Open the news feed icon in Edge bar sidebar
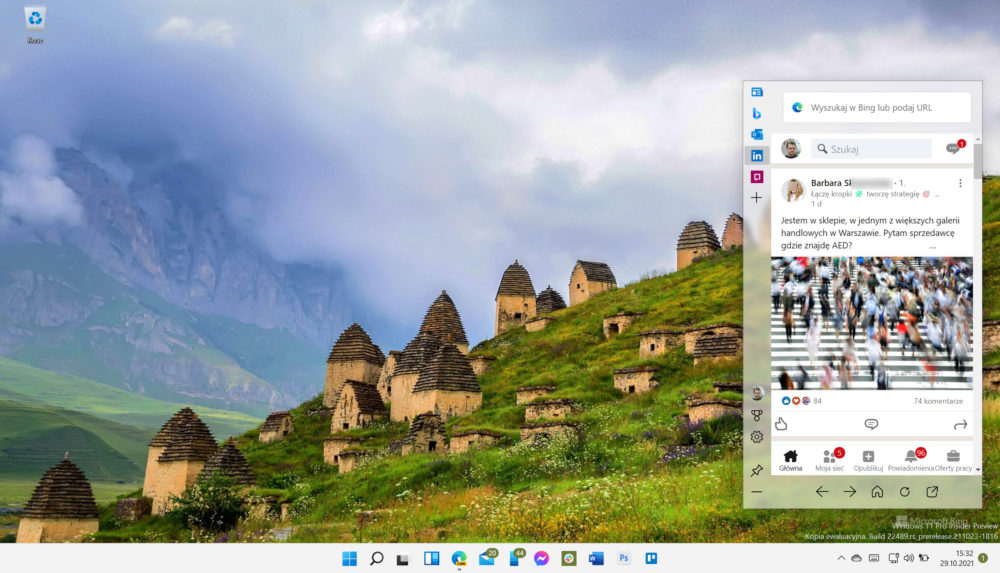Image resolution: width=1000 pixels, height=573 pixels. [756, 92]
